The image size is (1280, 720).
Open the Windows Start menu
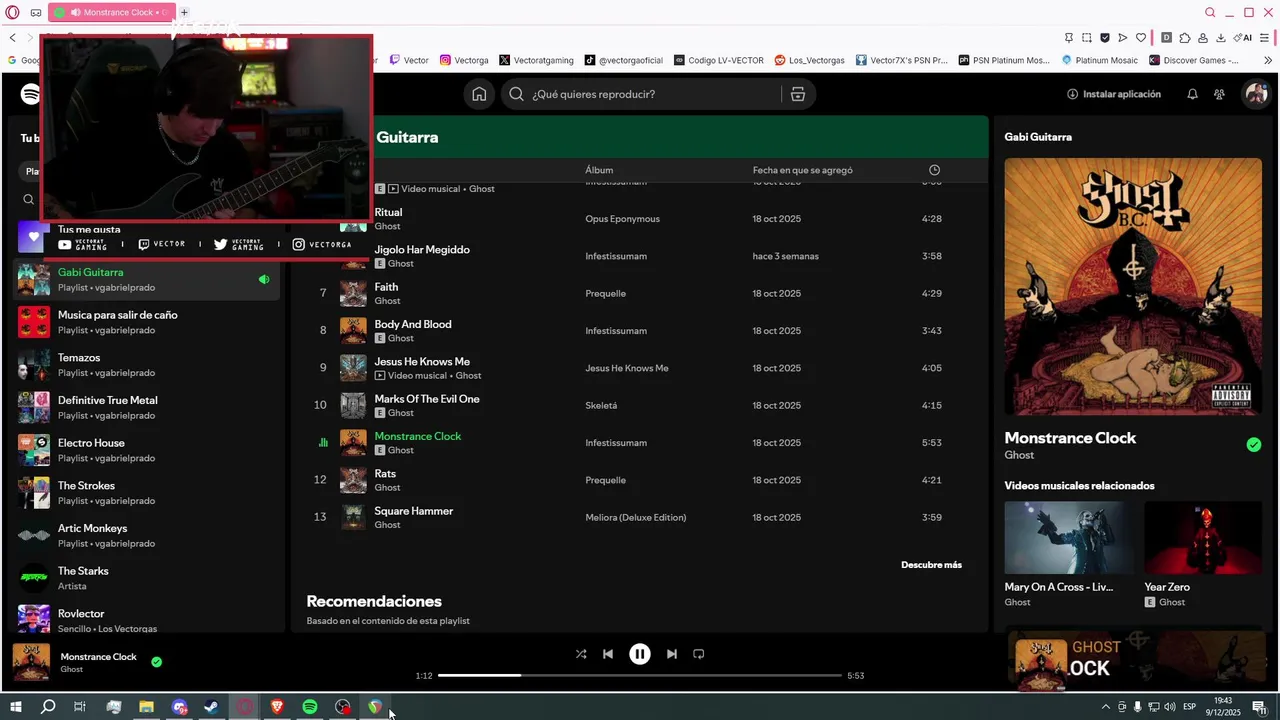click(x=15, y=707)
